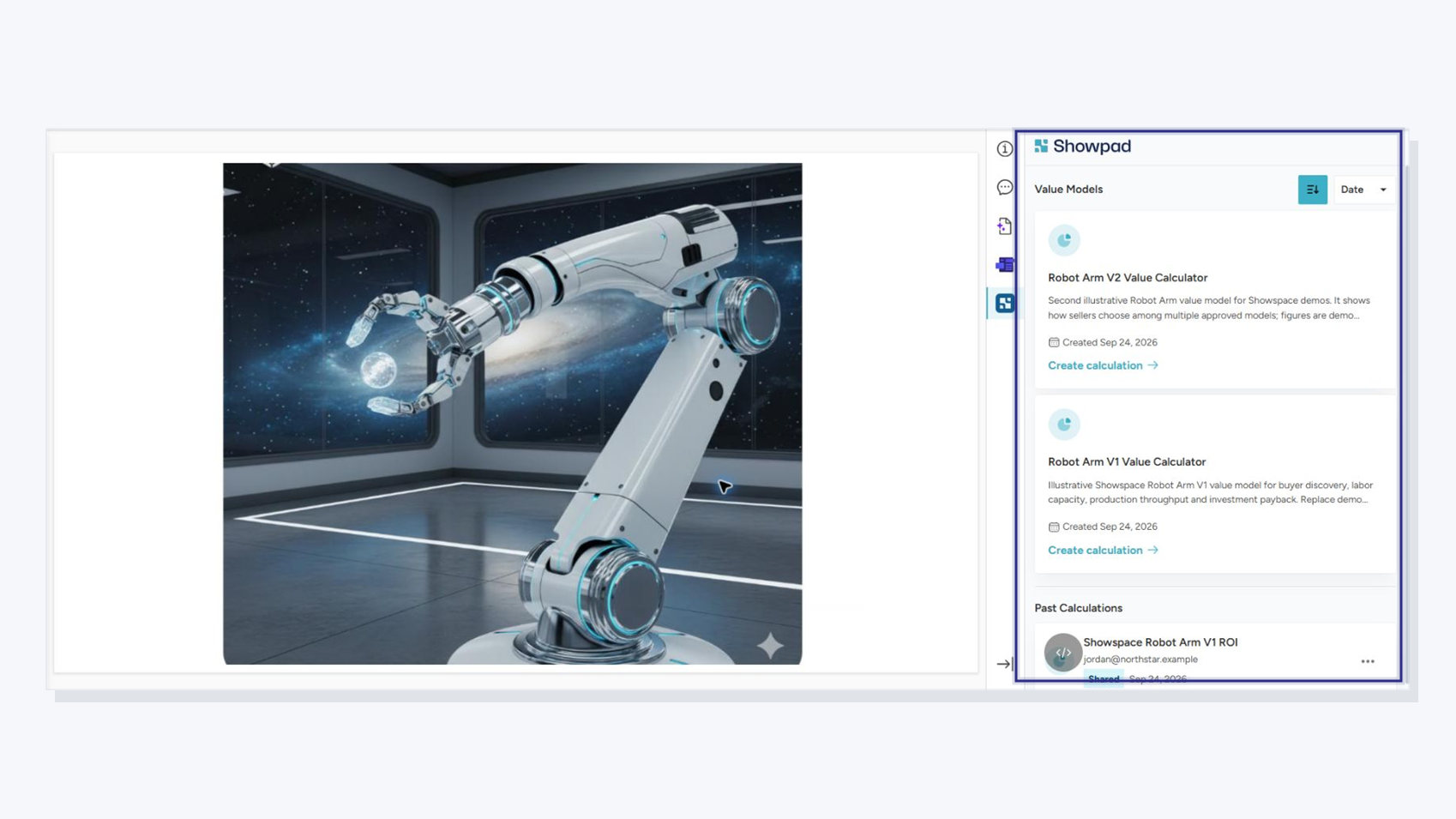Create calculation for Robot Arm V1
This screenshot has height=819, width=1456.
pos(1103,550)
